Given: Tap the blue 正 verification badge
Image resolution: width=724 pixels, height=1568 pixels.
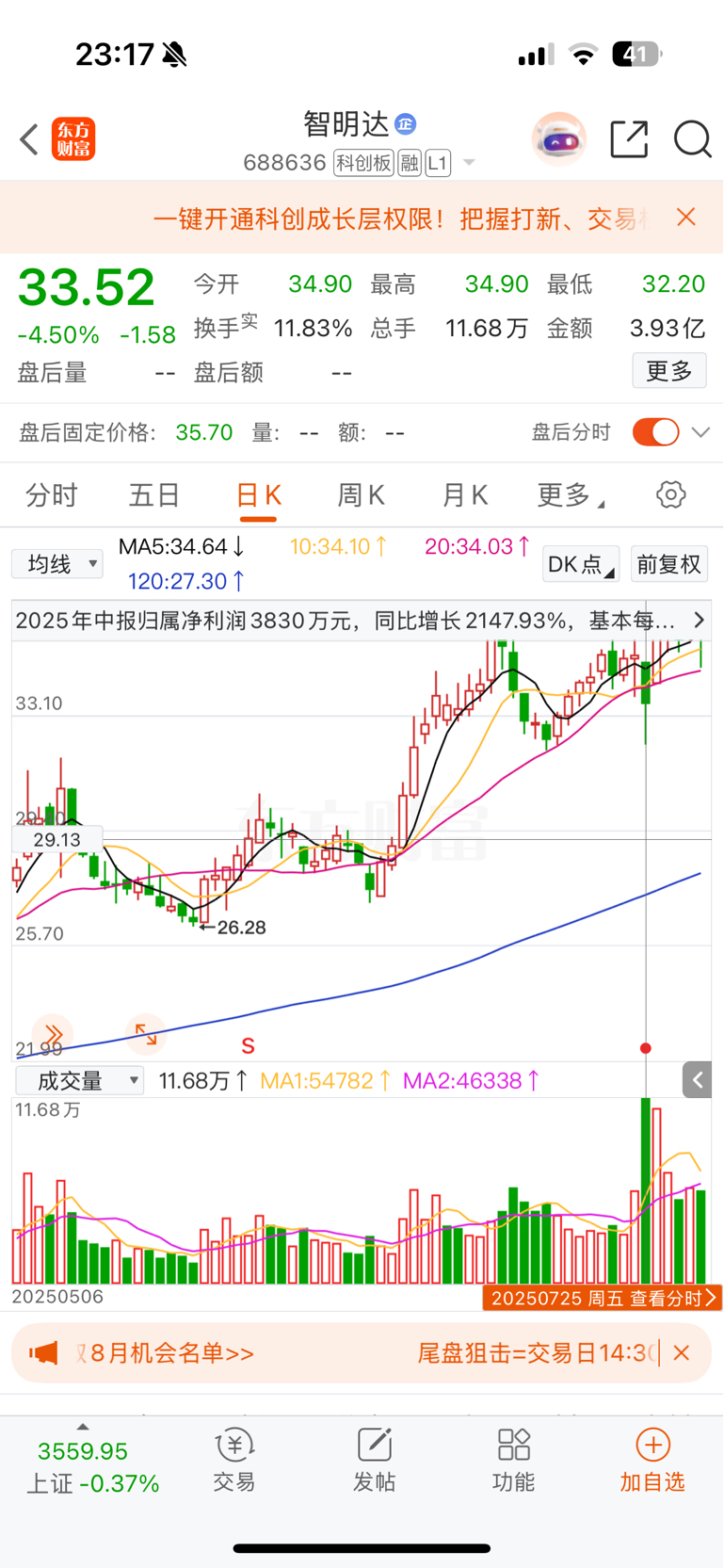Looking at the screenshot, I should pyautogui.click(x=406, y=123).
